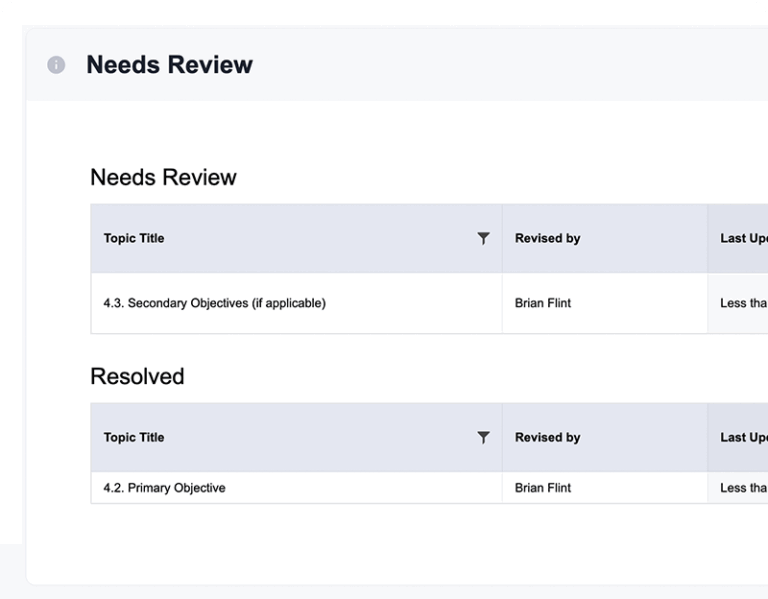Sort by Topic Title in Resolved table

[x=134, y=438]
